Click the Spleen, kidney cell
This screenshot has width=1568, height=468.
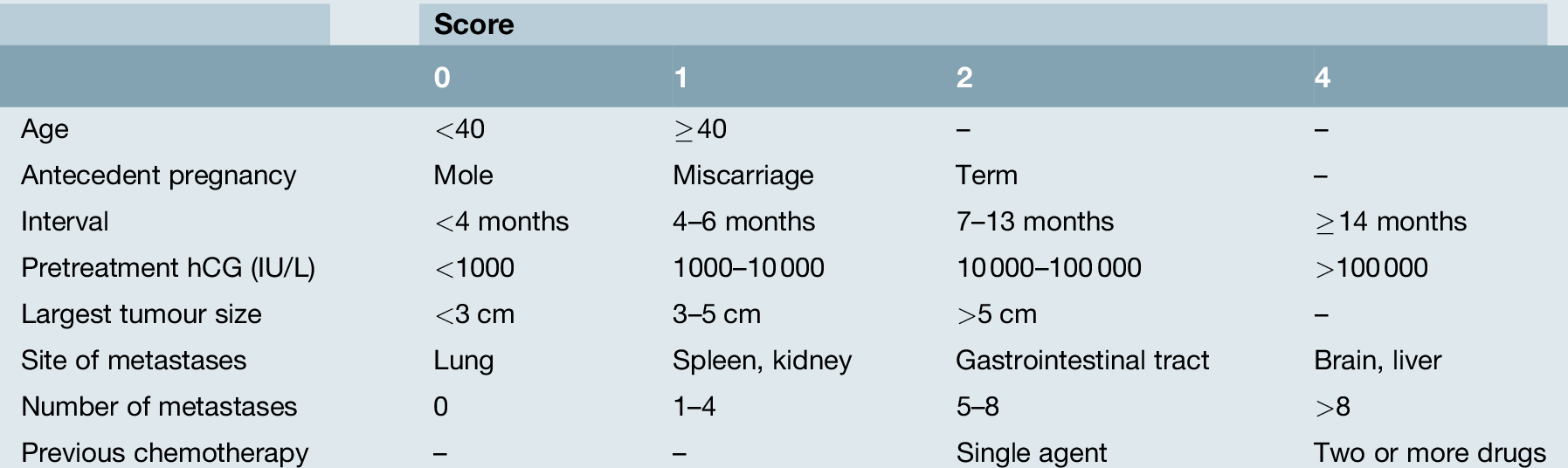pos(762,361)
